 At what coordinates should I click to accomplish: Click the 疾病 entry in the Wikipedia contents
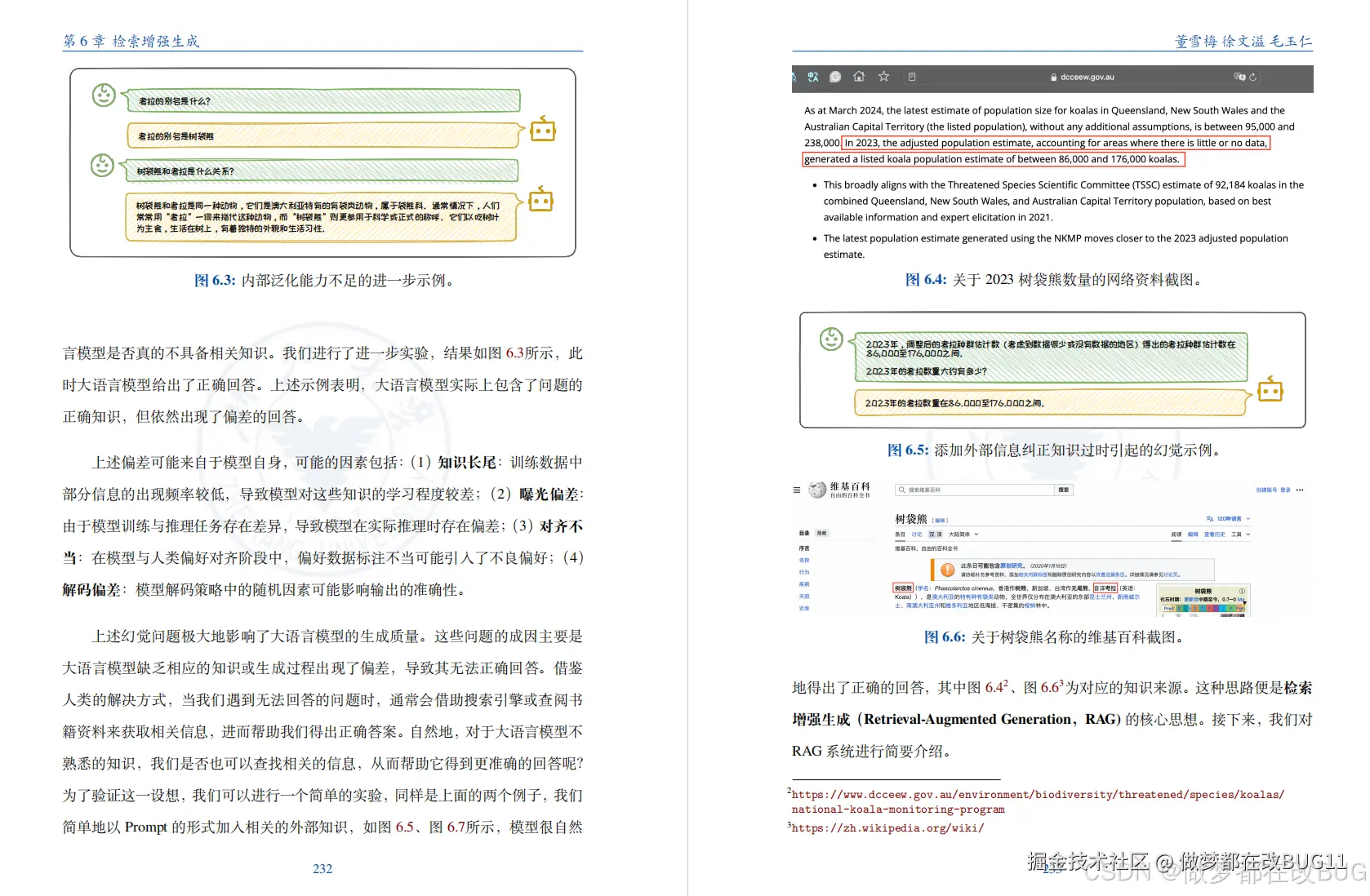(x=804, y=584)
